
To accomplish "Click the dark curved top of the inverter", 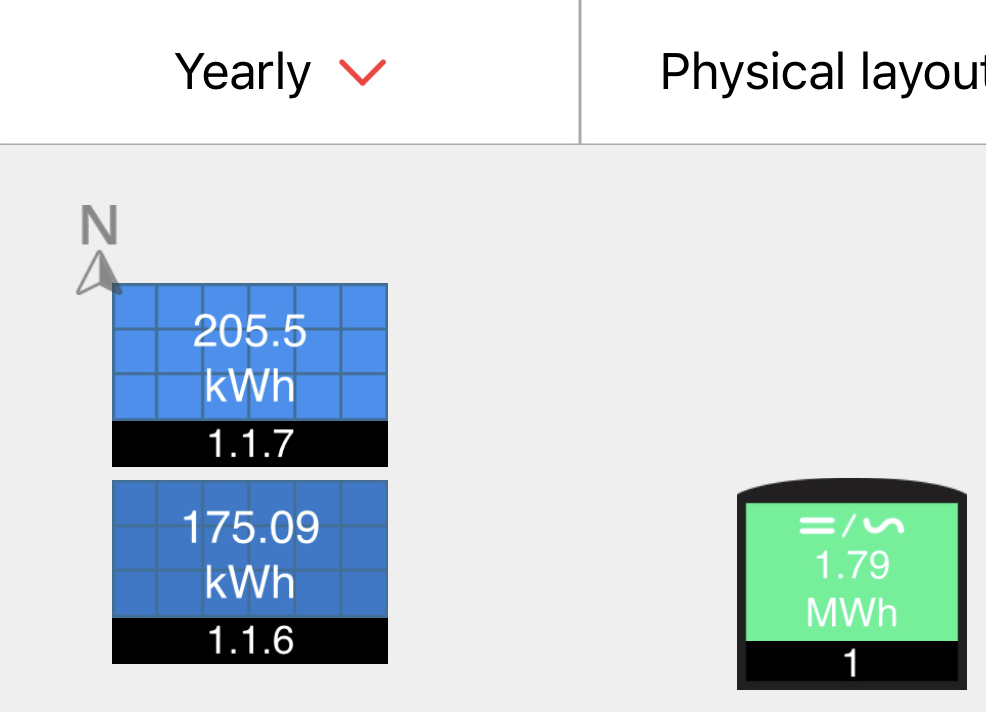I will [851, 489].
